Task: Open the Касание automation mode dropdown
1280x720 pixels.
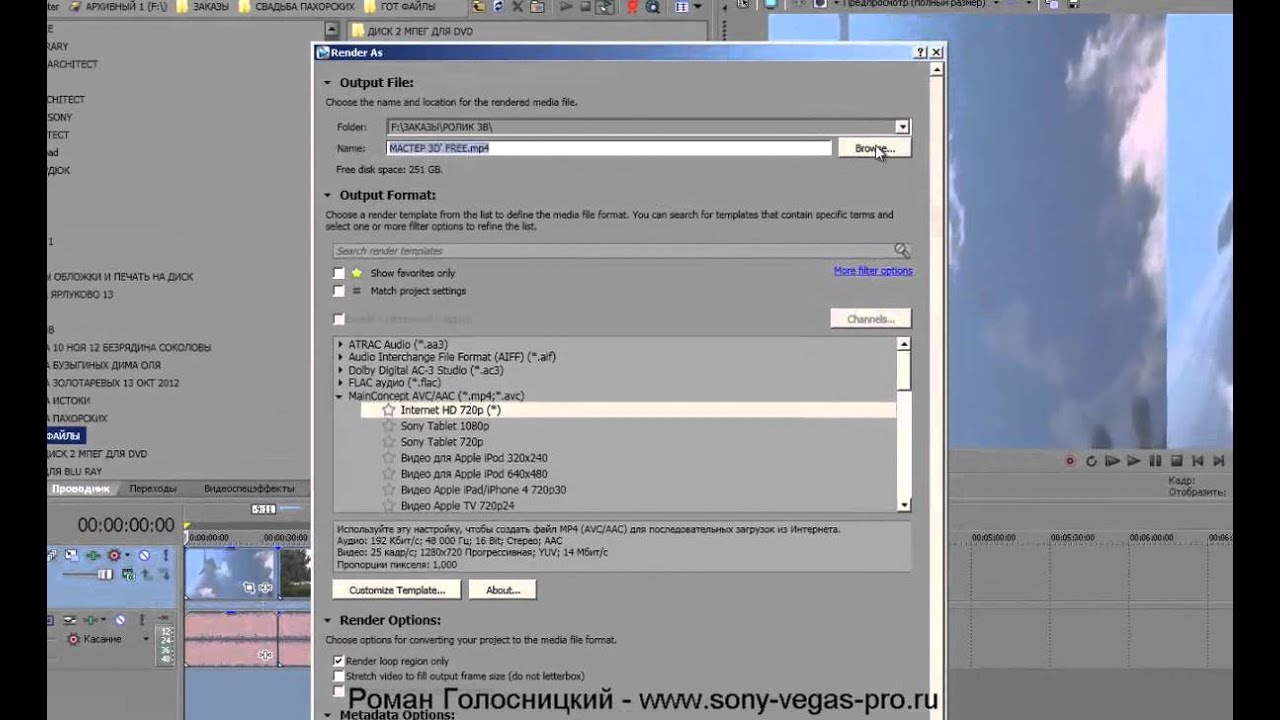Action: (145, 639)
